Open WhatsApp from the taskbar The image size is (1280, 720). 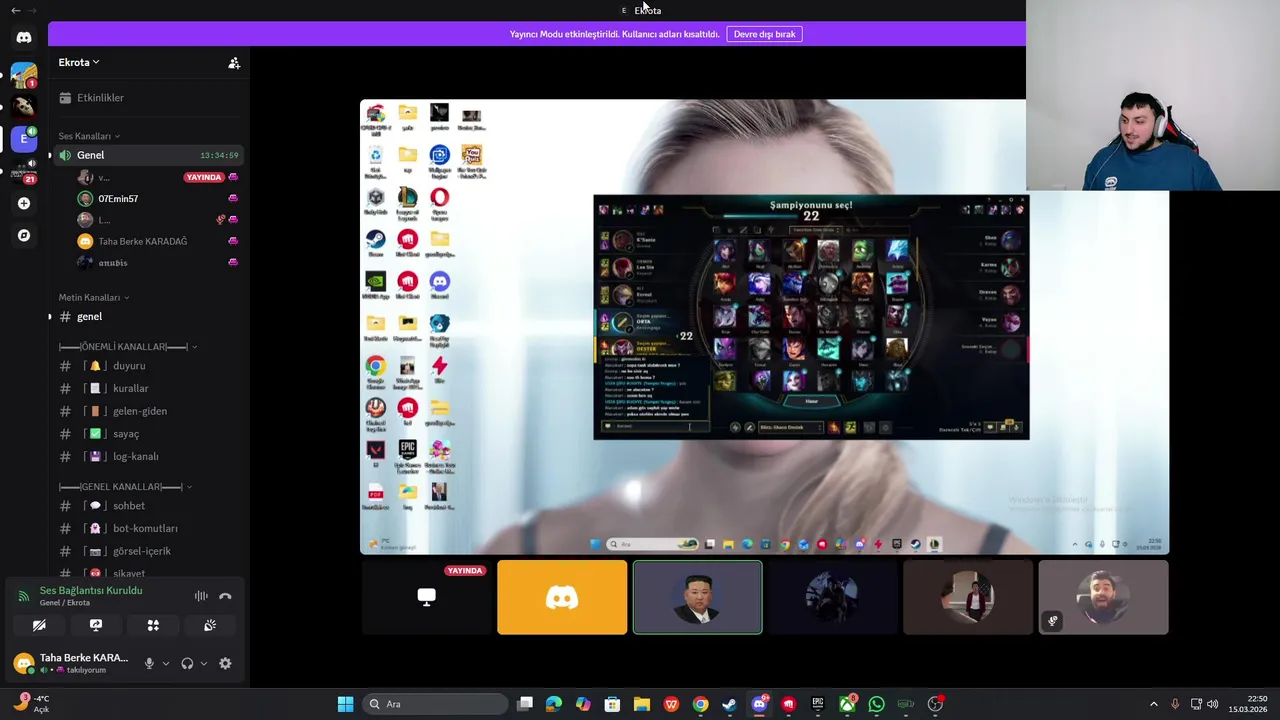point(877,704)
